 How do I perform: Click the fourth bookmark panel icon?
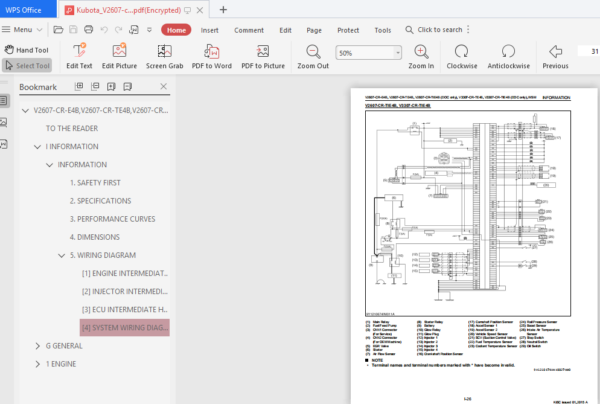tap(127, 86)
